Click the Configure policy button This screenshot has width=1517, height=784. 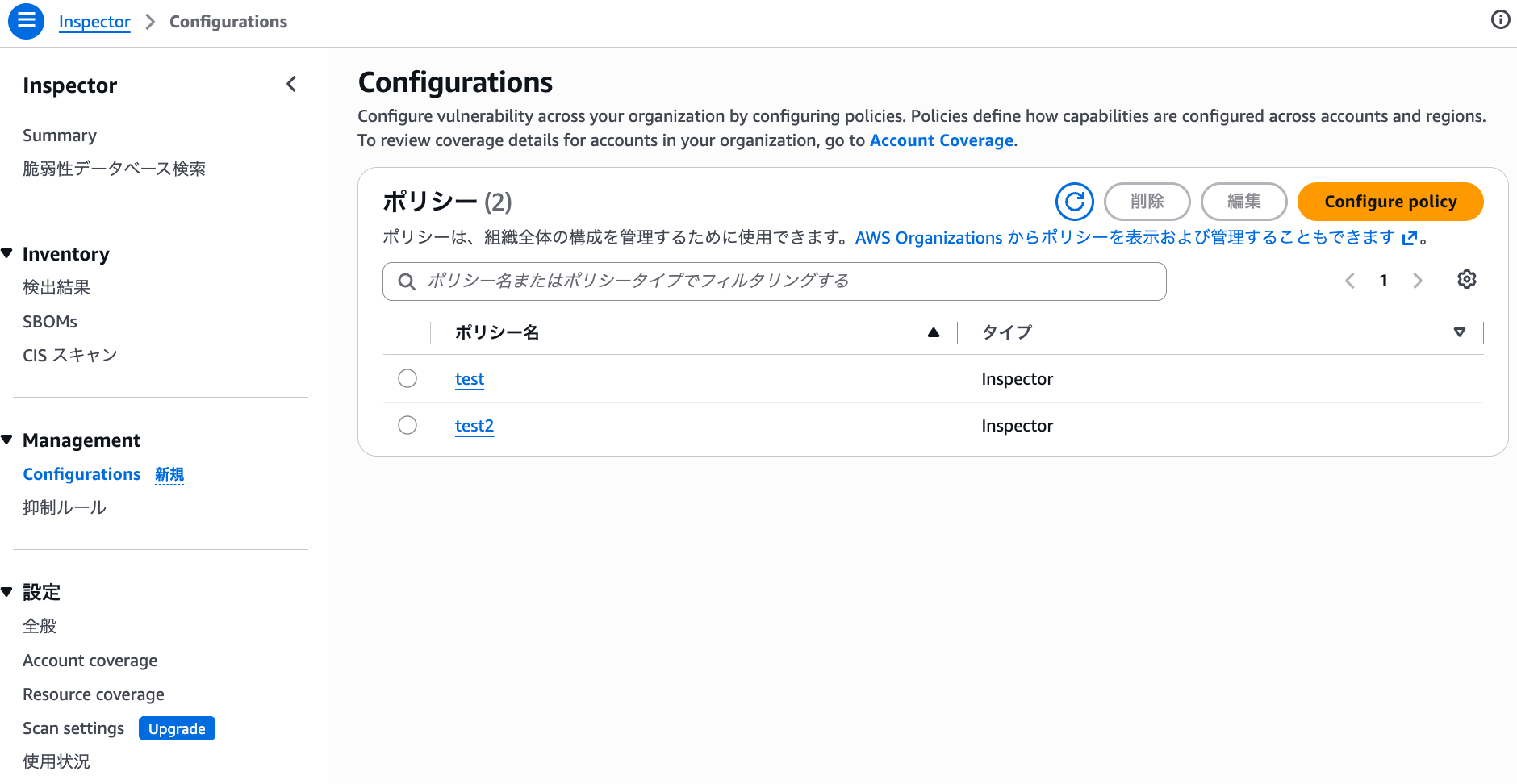(x=1390, y=202)
